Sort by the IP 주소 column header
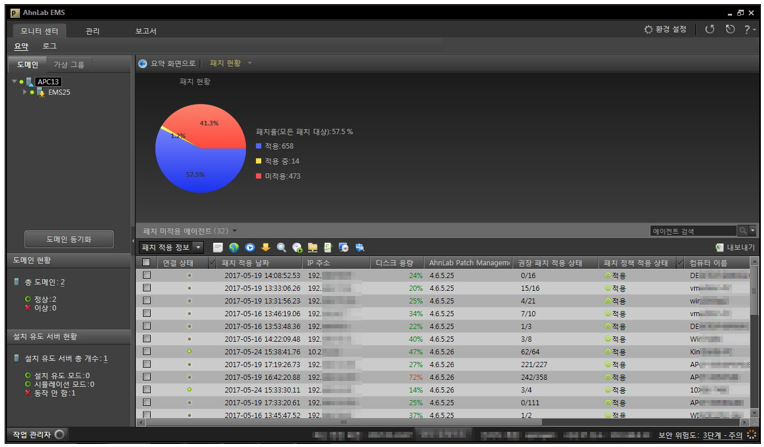764x447 pixels. [336, 263]
